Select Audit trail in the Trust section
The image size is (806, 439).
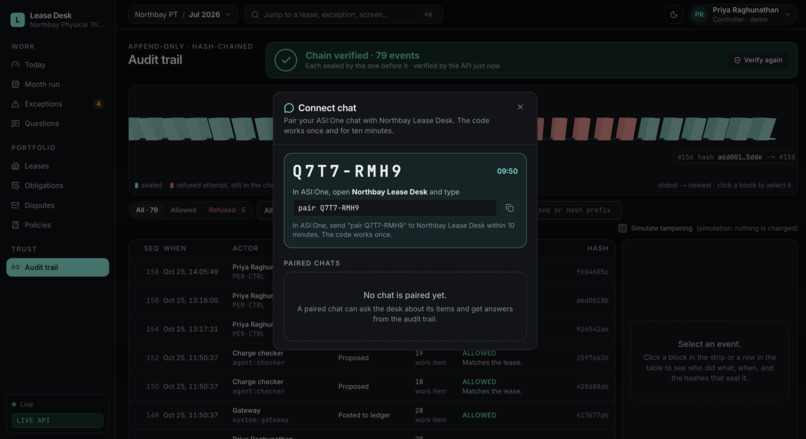pyautogui.click(x=57, y=267)
